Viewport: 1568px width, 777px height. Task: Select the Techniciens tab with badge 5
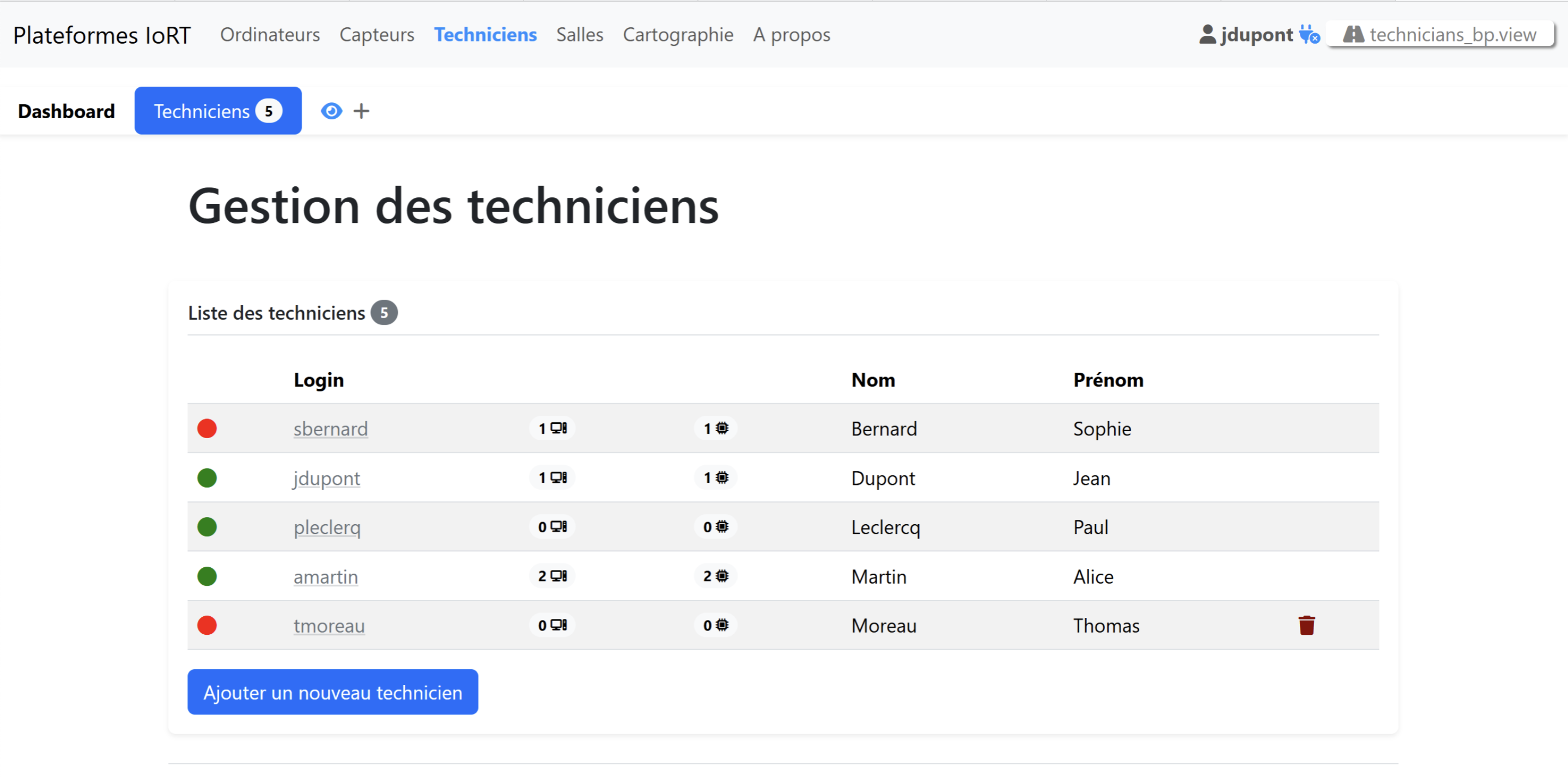coord(217,111)
